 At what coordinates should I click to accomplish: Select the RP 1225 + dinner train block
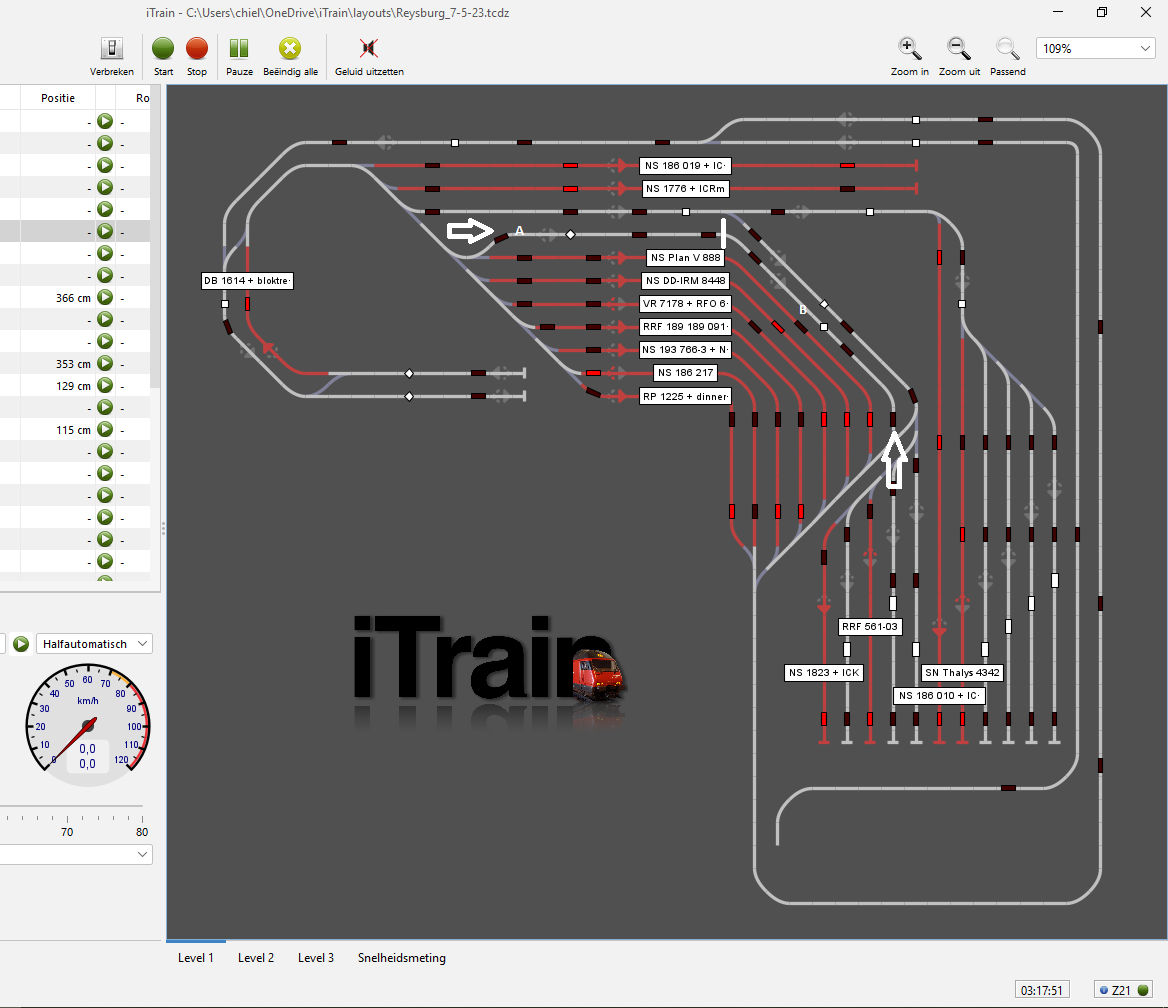685,396
